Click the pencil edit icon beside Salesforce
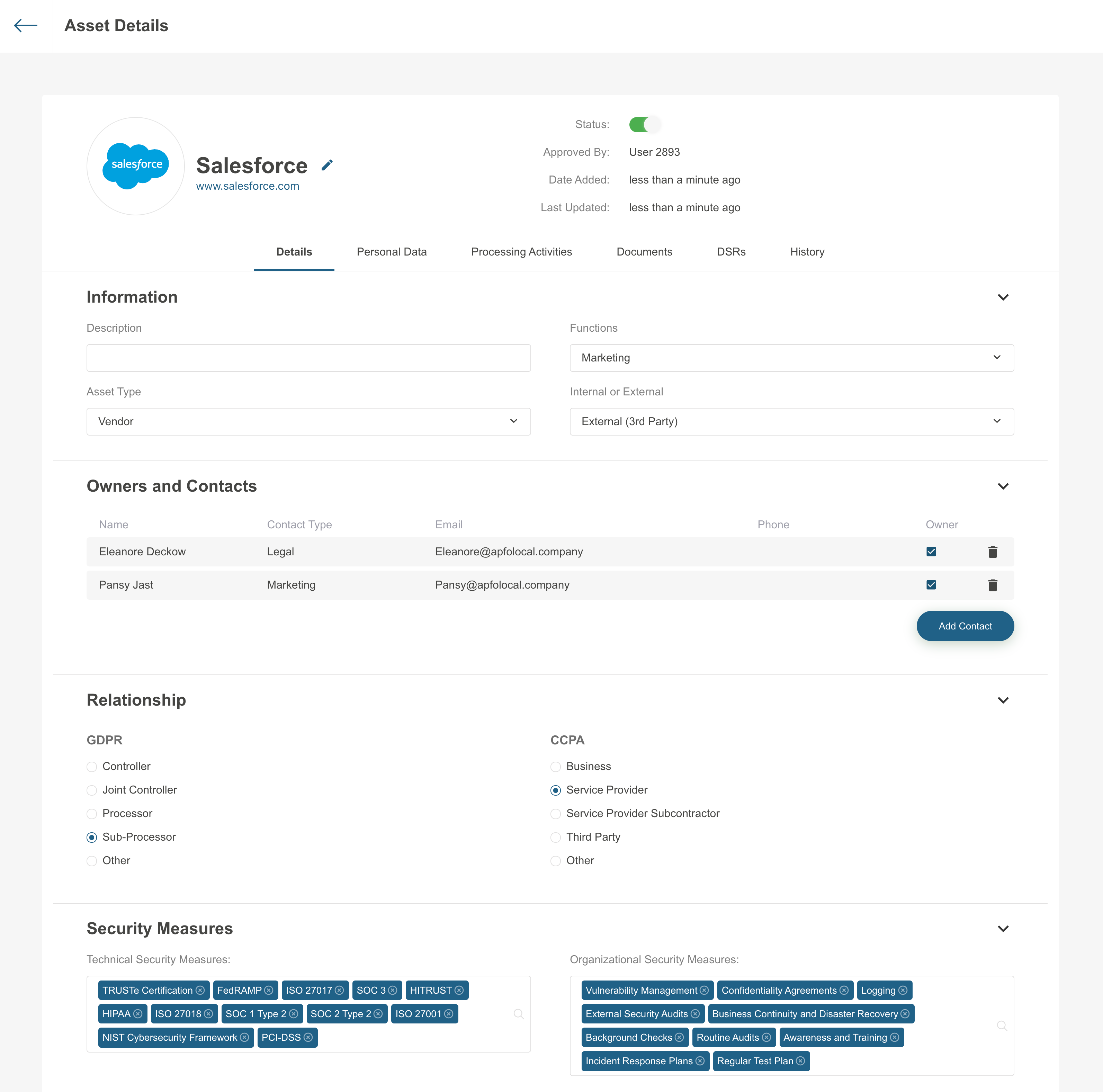 pos(326,165)
